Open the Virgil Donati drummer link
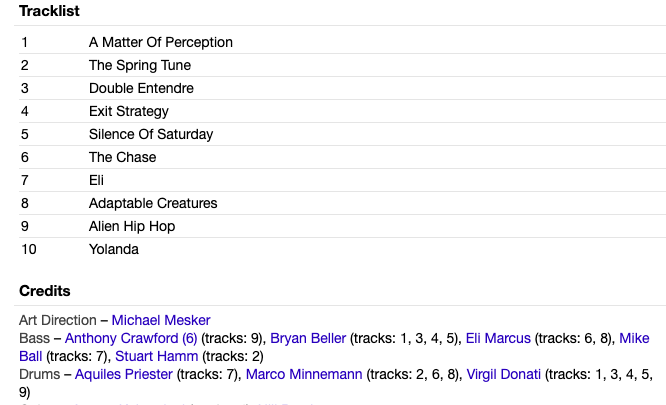This screenshot has height=405, width=666. click(x=504, y=374)
